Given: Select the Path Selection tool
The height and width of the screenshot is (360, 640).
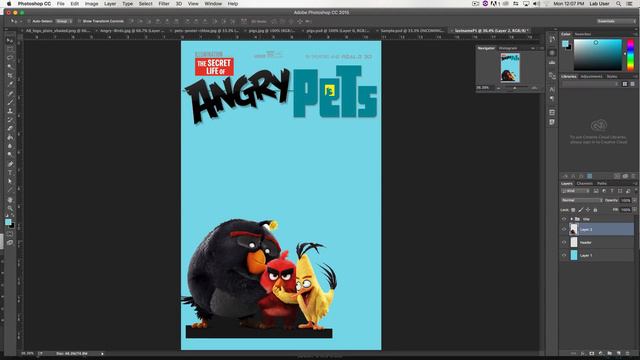Looking at the screenshot, I should 10,181.
